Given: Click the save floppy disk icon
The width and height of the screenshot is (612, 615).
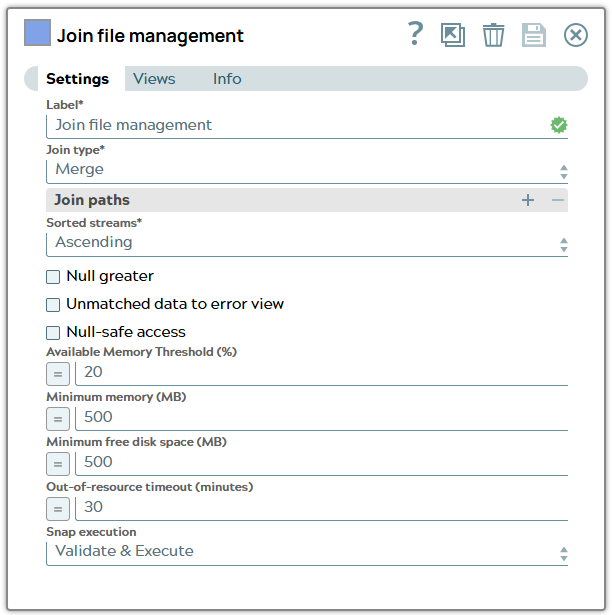Looking at the screenshot, I should point(534,35).
